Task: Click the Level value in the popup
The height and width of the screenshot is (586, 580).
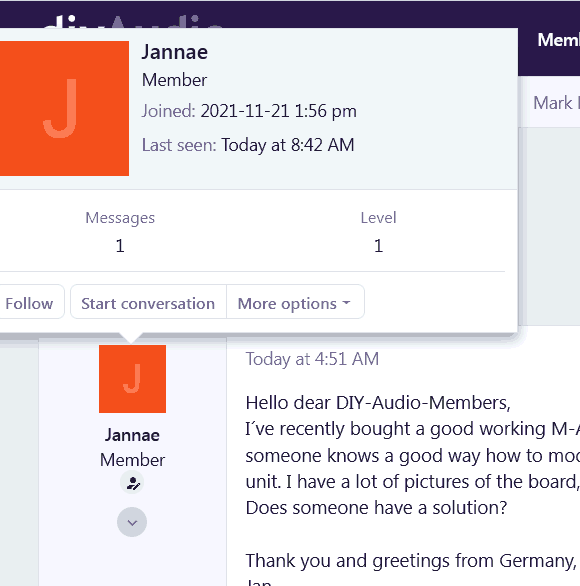Action: point(378,246)
